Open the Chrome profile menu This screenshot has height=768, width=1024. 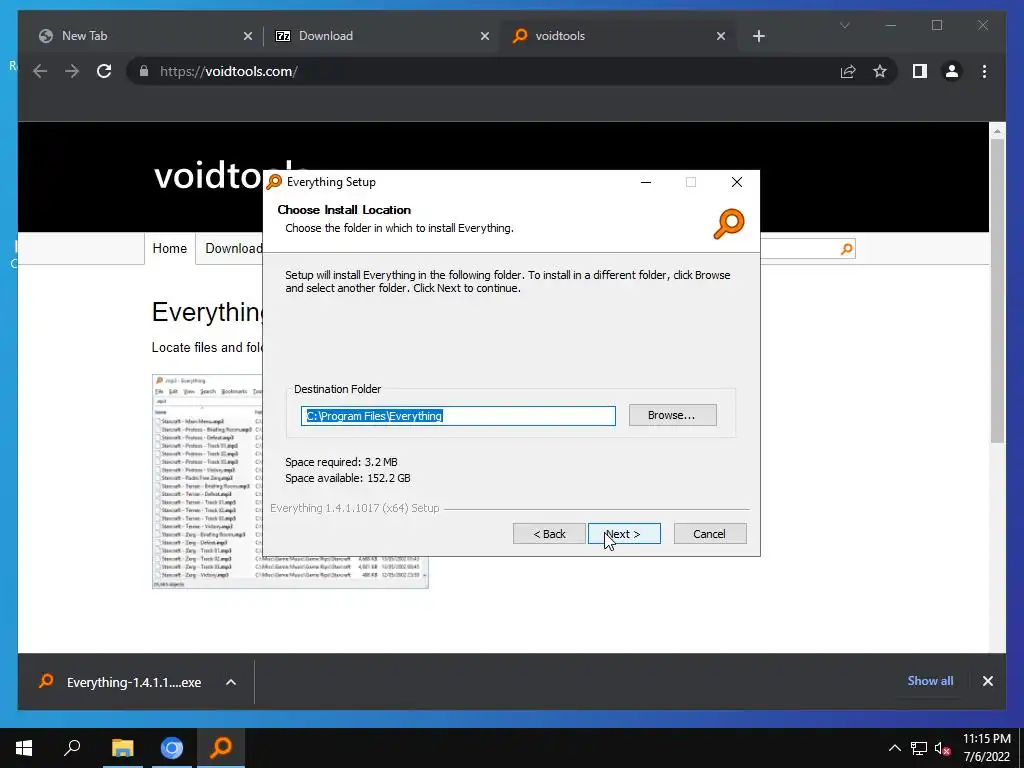952,71
